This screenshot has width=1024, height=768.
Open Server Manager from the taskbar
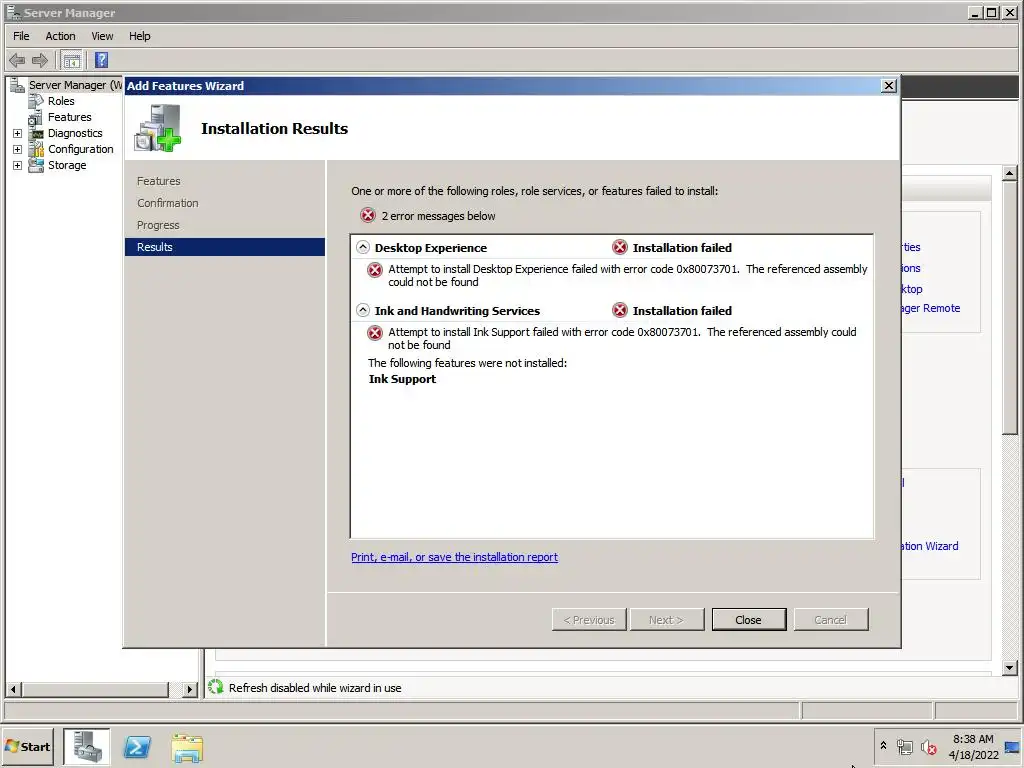(x=87, y=746)
